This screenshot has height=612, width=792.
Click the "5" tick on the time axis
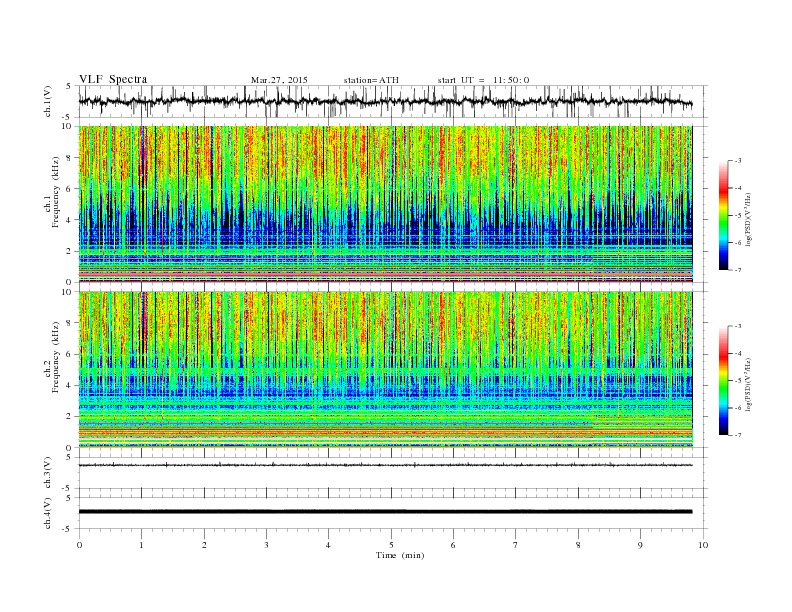tap(391, 545)
